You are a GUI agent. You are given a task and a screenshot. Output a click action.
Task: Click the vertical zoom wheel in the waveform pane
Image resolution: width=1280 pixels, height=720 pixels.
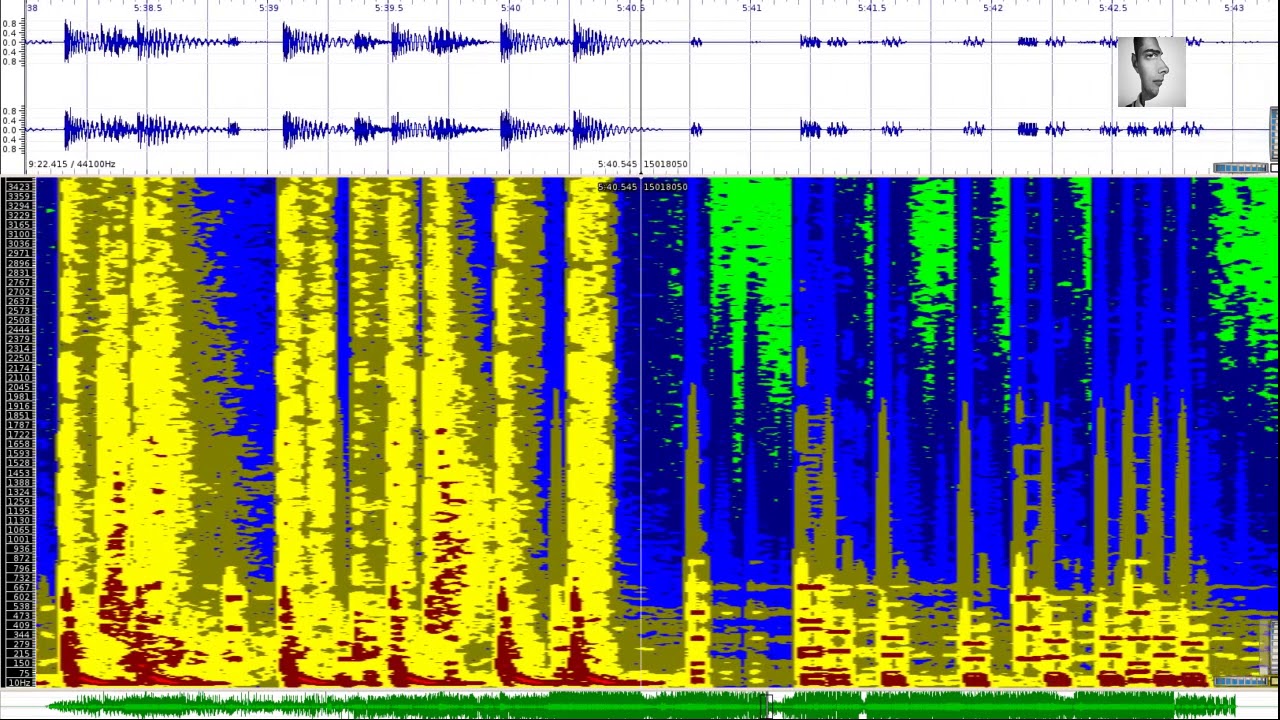(x=1274, y=133)
